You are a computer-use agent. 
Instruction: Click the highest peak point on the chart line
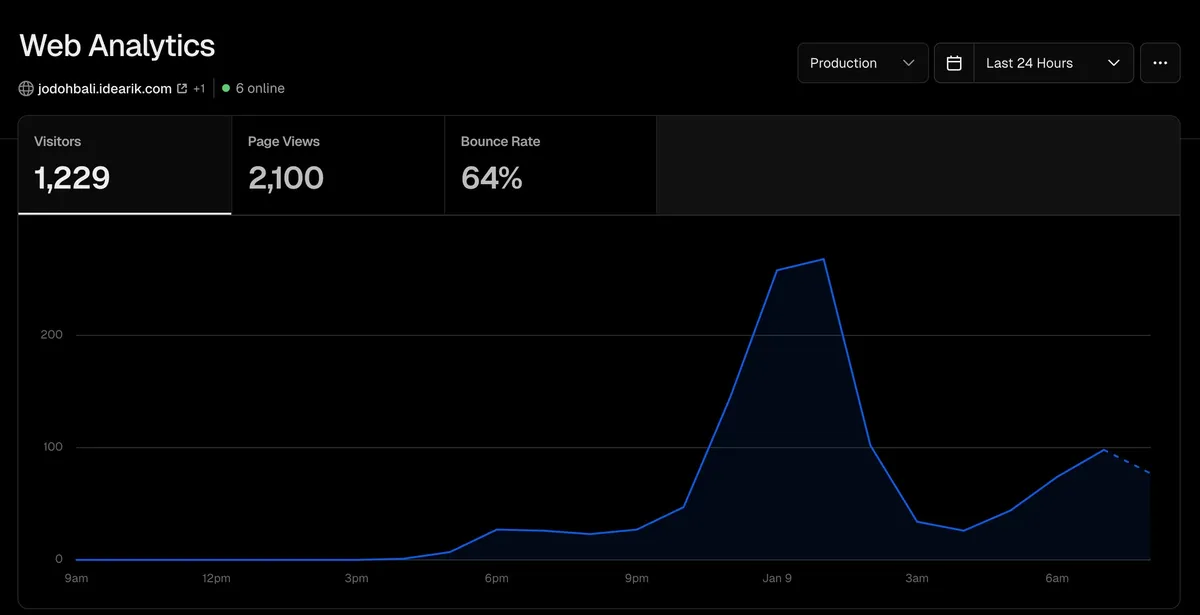pos(823,259)
